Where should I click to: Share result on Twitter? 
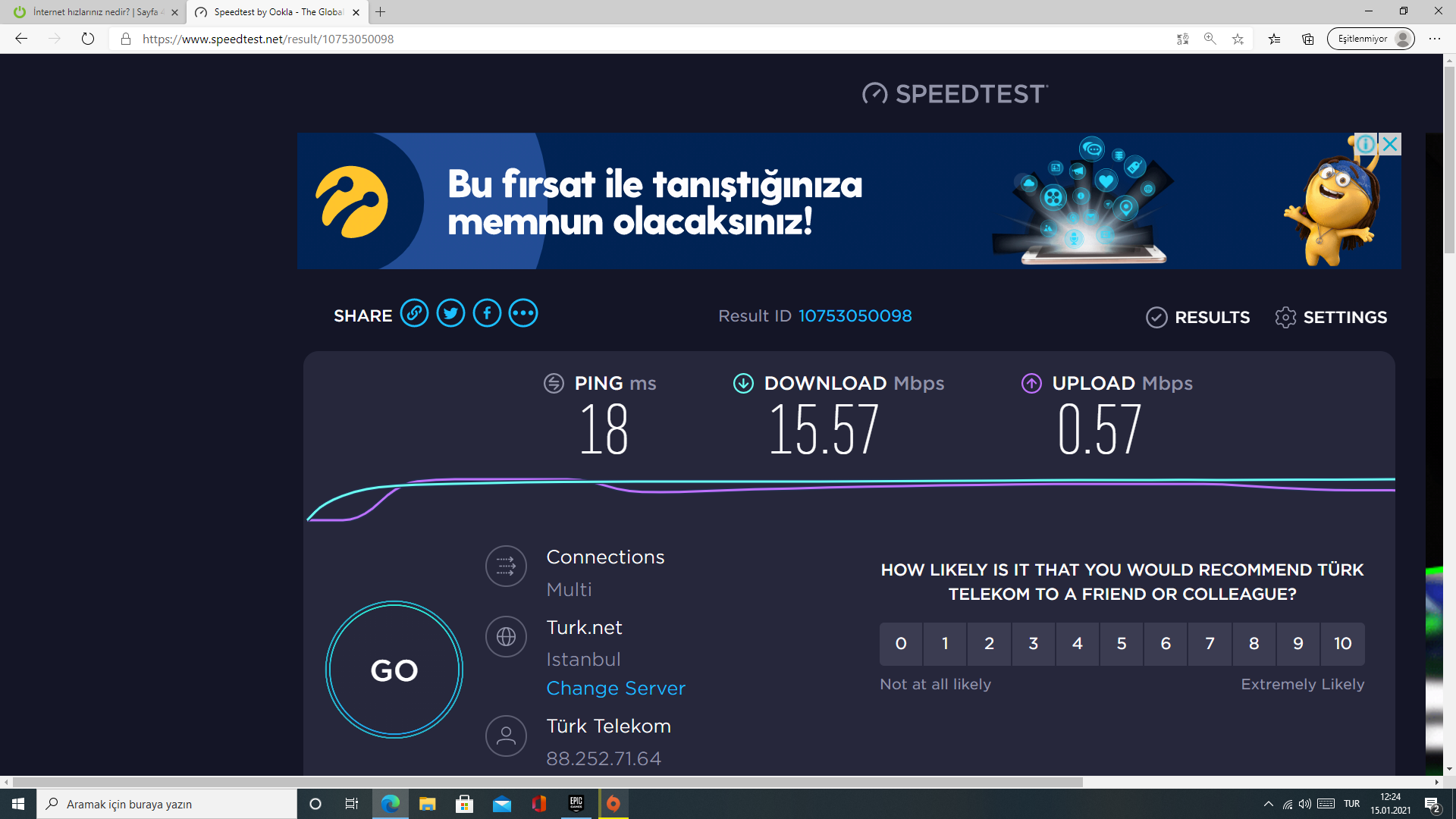click(450, 313)
